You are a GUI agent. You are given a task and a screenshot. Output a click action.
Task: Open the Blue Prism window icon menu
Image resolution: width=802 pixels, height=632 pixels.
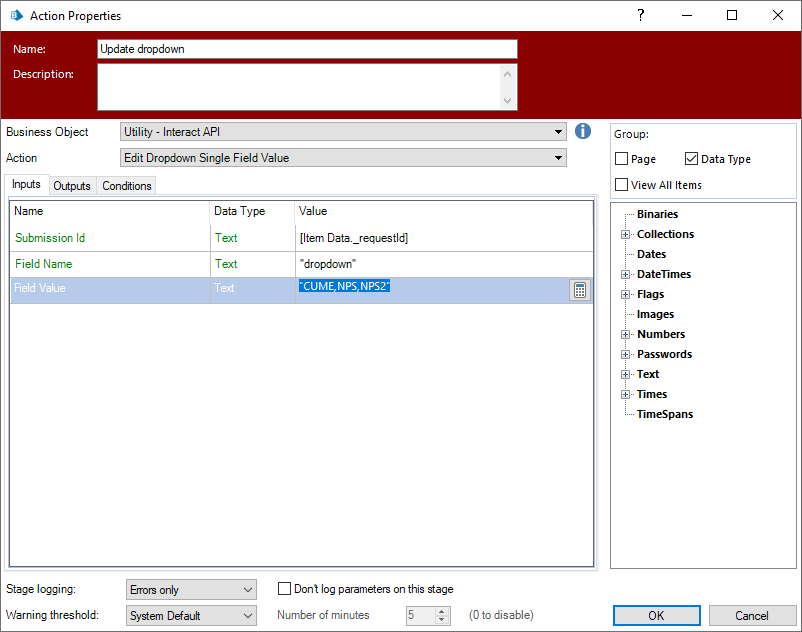16,15
